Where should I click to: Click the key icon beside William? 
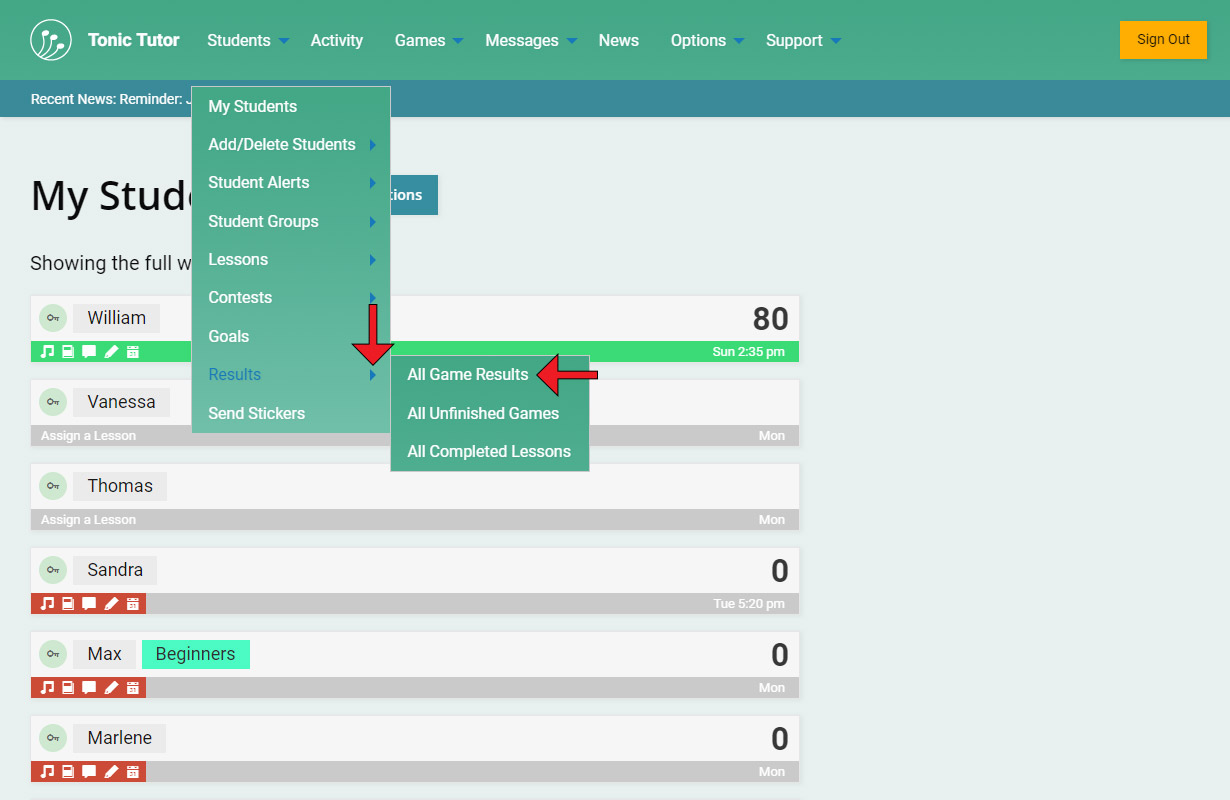tap(53, 318)
